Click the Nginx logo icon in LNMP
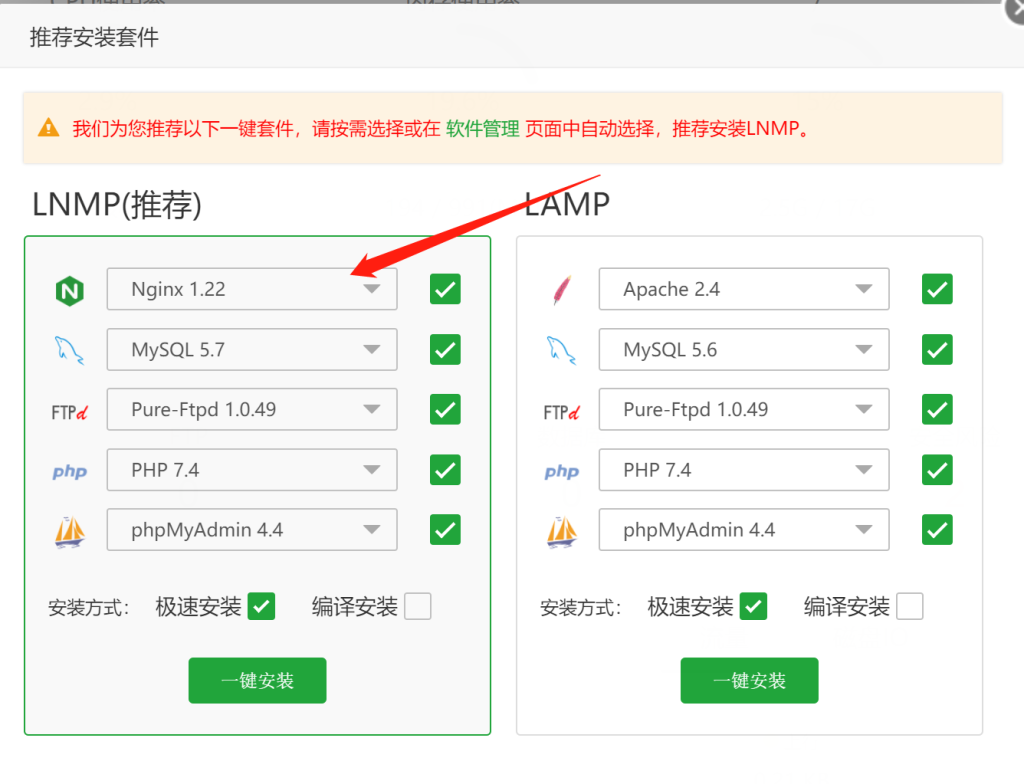This screenshot has height=784, width=1024. (x=70, y=290)
